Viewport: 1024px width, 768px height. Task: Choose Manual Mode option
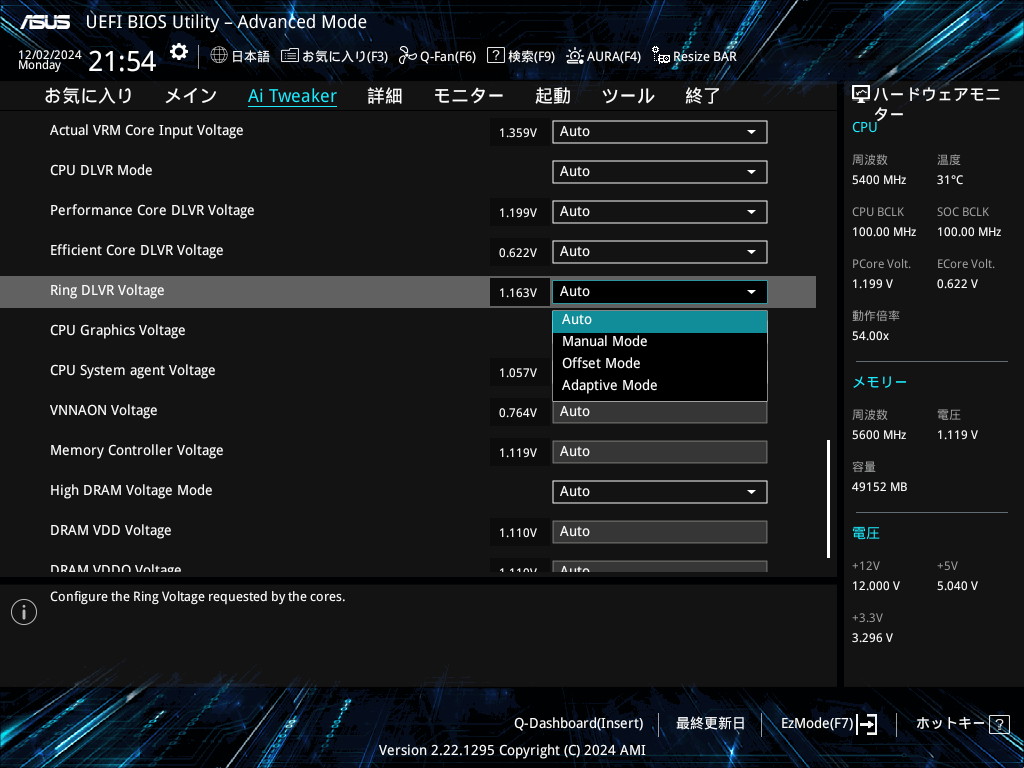click(660, 342)
